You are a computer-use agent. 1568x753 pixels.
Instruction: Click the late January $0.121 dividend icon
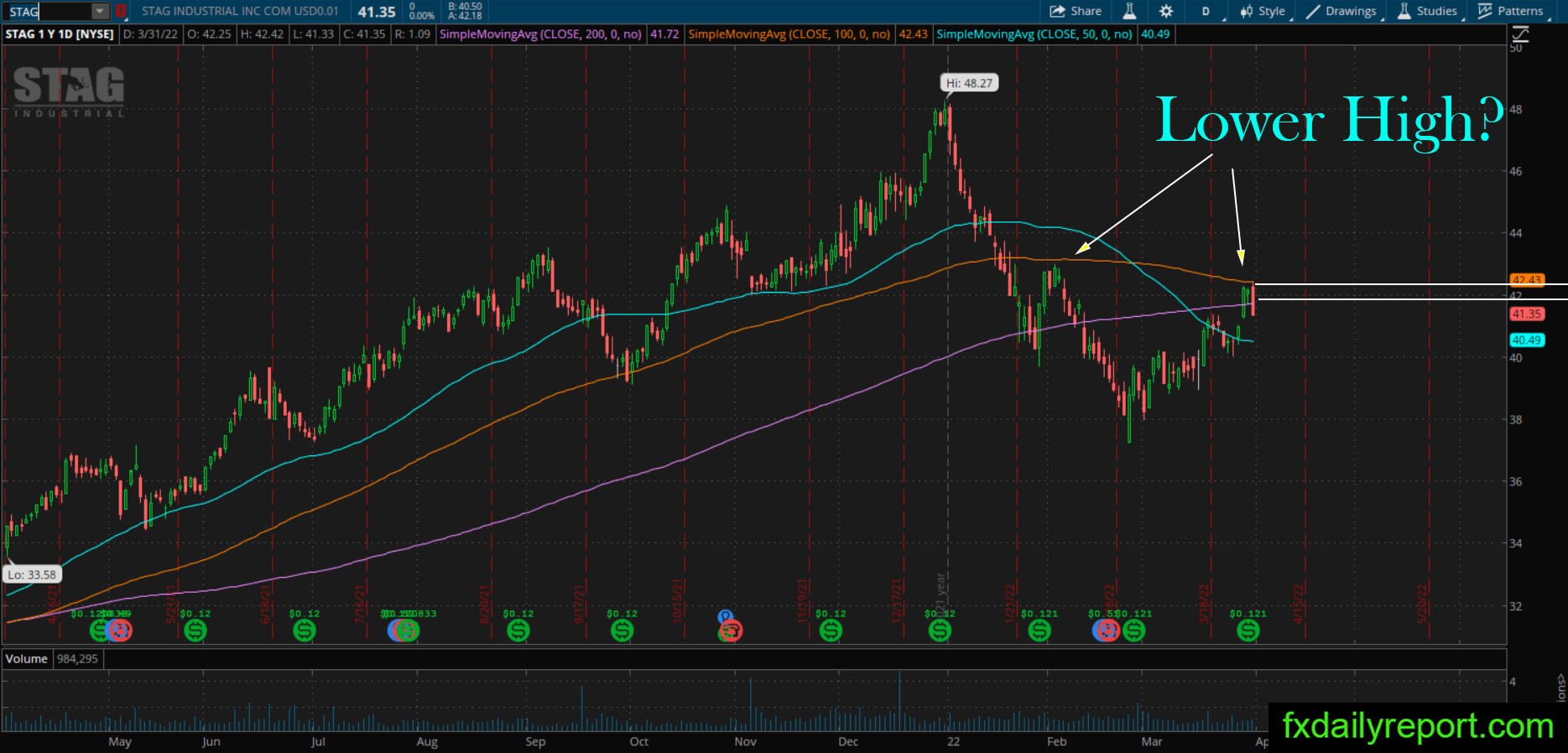pos(1039,630)
